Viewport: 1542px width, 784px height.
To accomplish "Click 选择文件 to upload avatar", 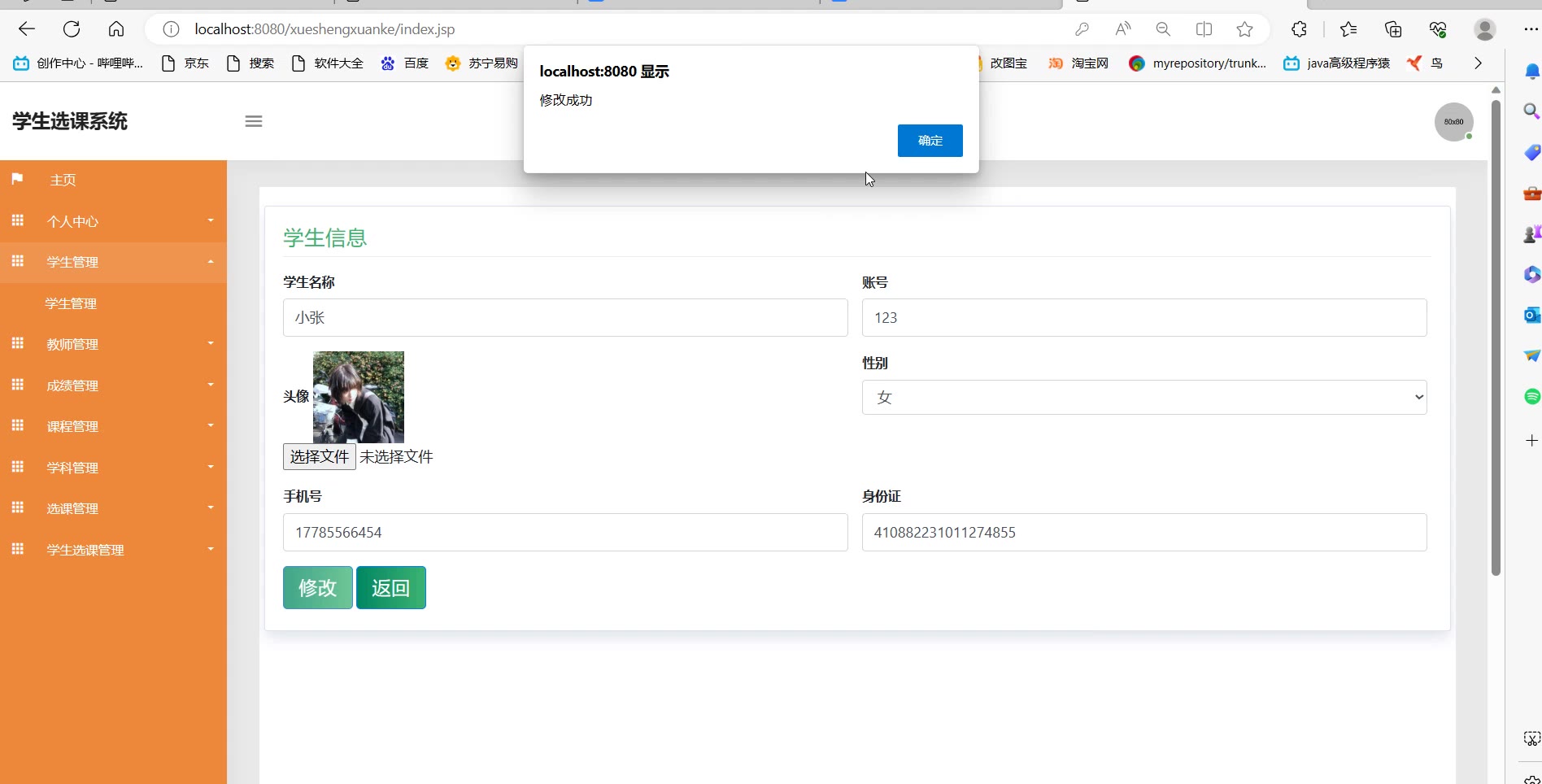I will (x=320, y=456).
